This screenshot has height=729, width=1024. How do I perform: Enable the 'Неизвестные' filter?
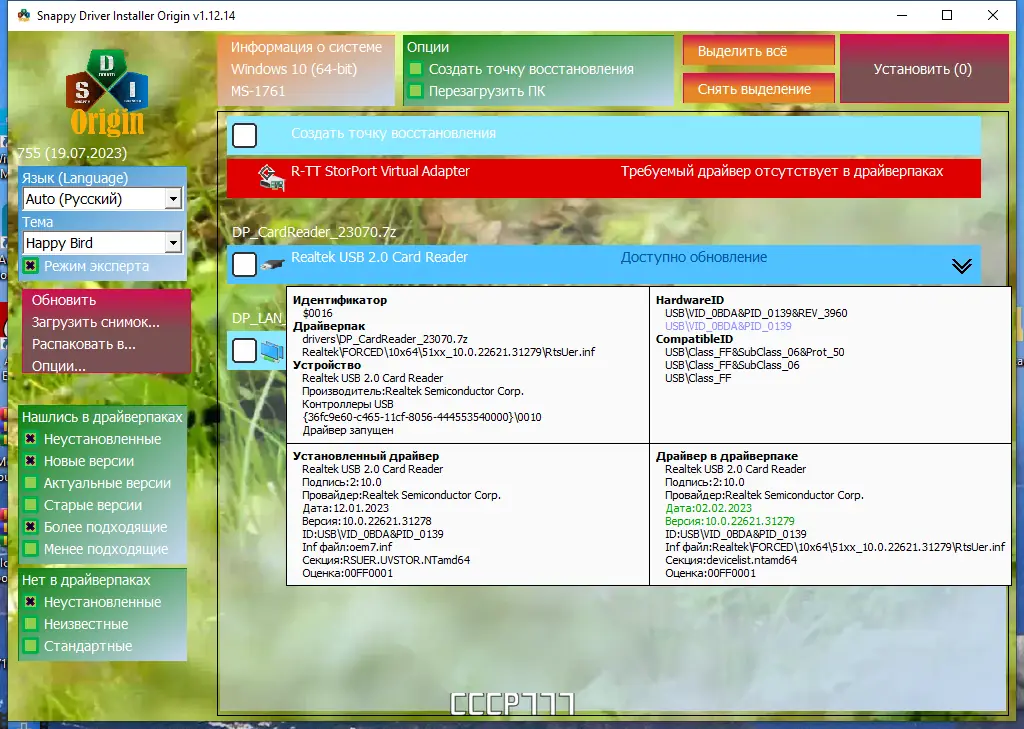pyautogui.click(x=30, y=624)
